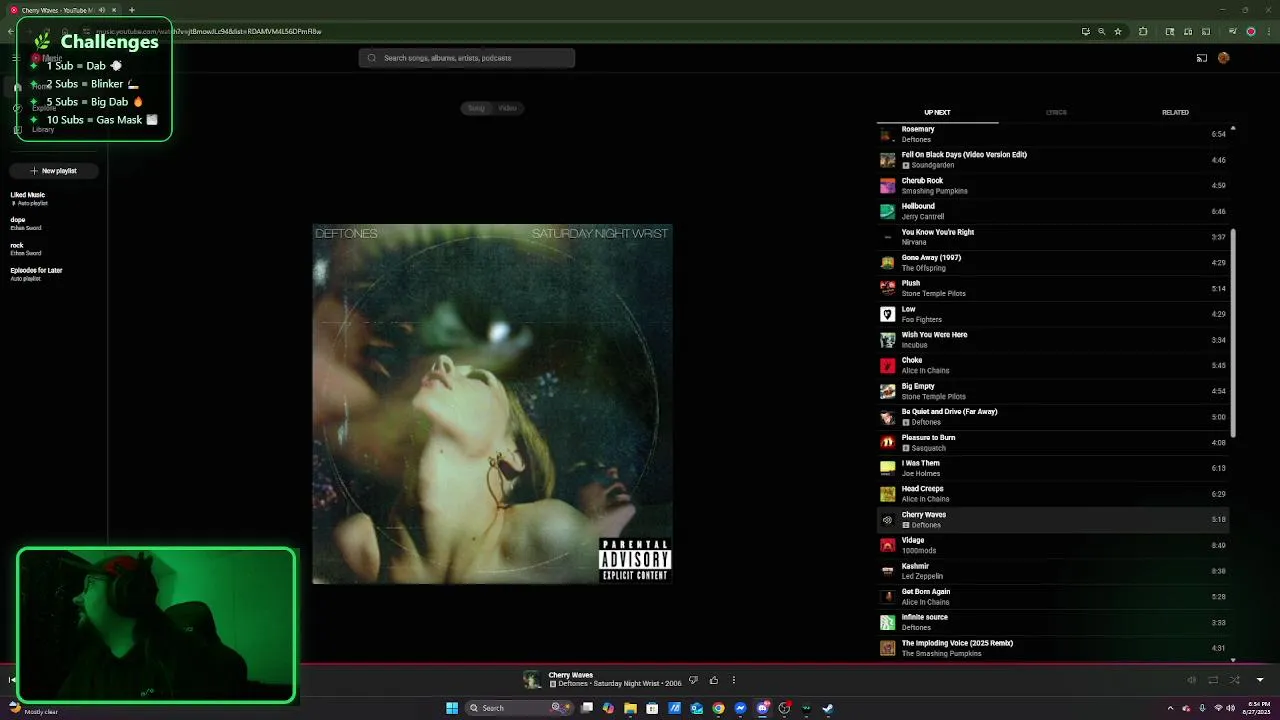Play Wish You Were Here by Incubus
1280x720 pixels.
tap(1052, 340)
